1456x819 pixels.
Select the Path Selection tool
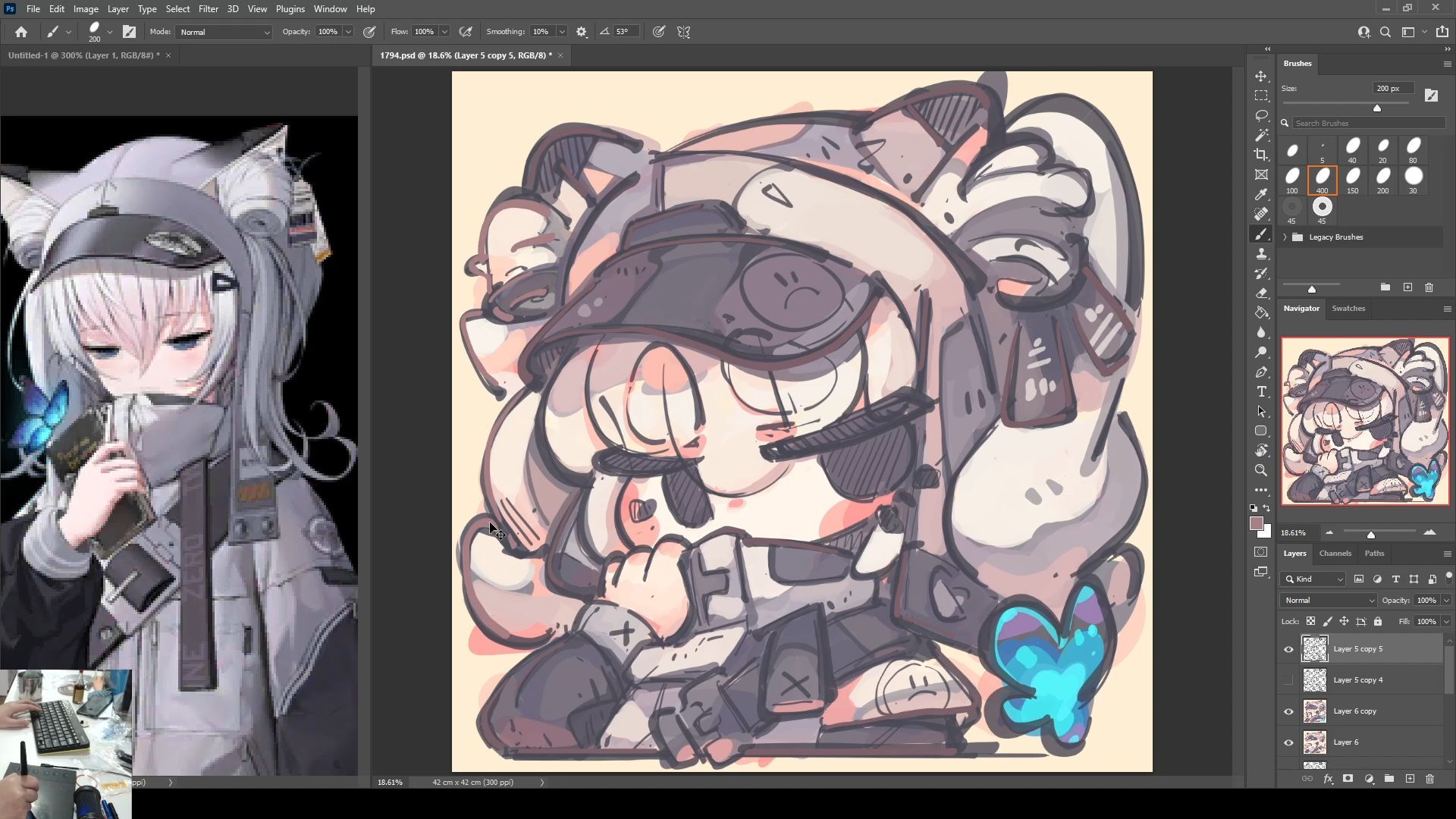coord(1261,412)
